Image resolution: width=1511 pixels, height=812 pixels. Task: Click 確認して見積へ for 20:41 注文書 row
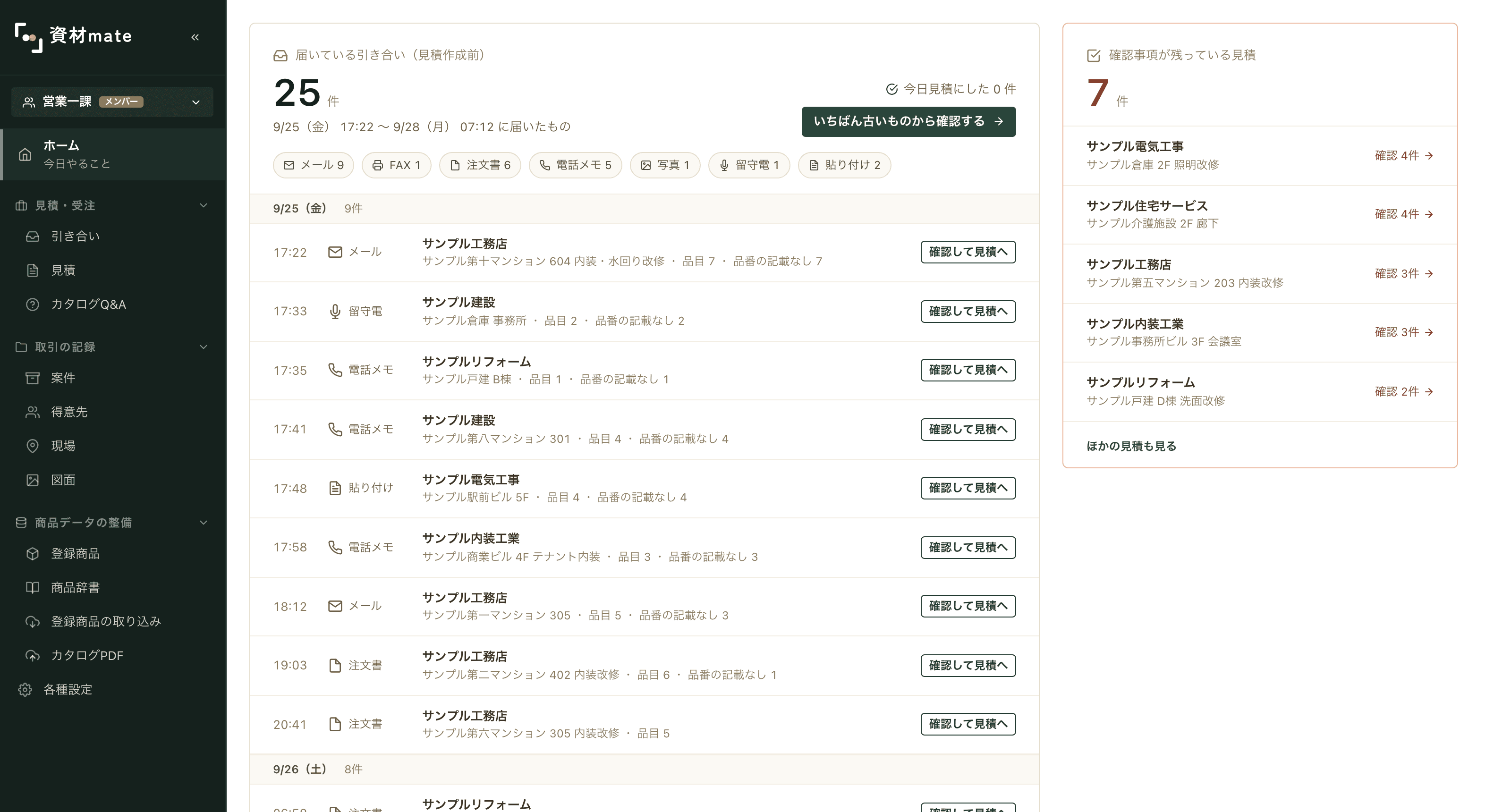(968, 724)
